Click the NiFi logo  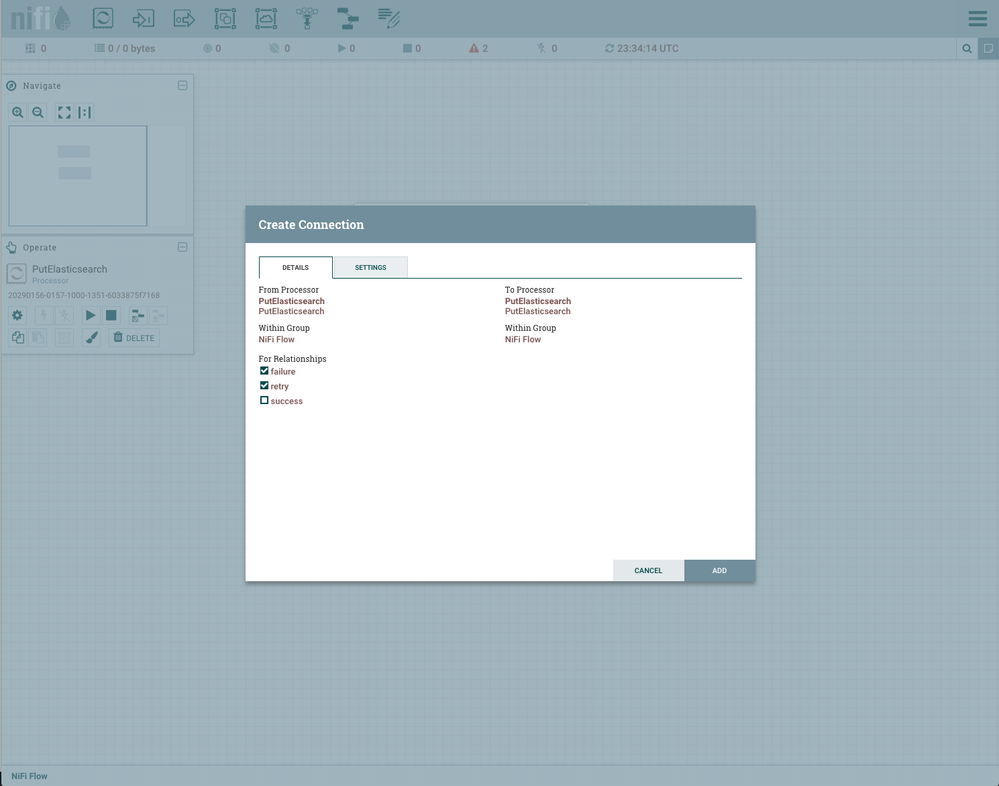[x=40, y=18]
